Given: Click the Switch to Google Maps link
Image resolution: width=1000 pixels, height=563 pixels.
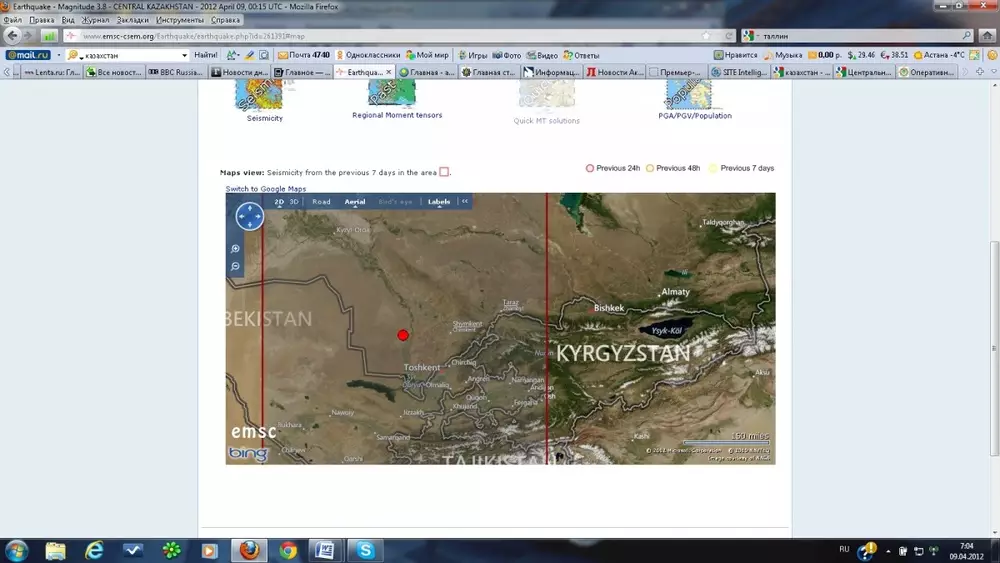Looking at the screenshot, I should (266, 189).
